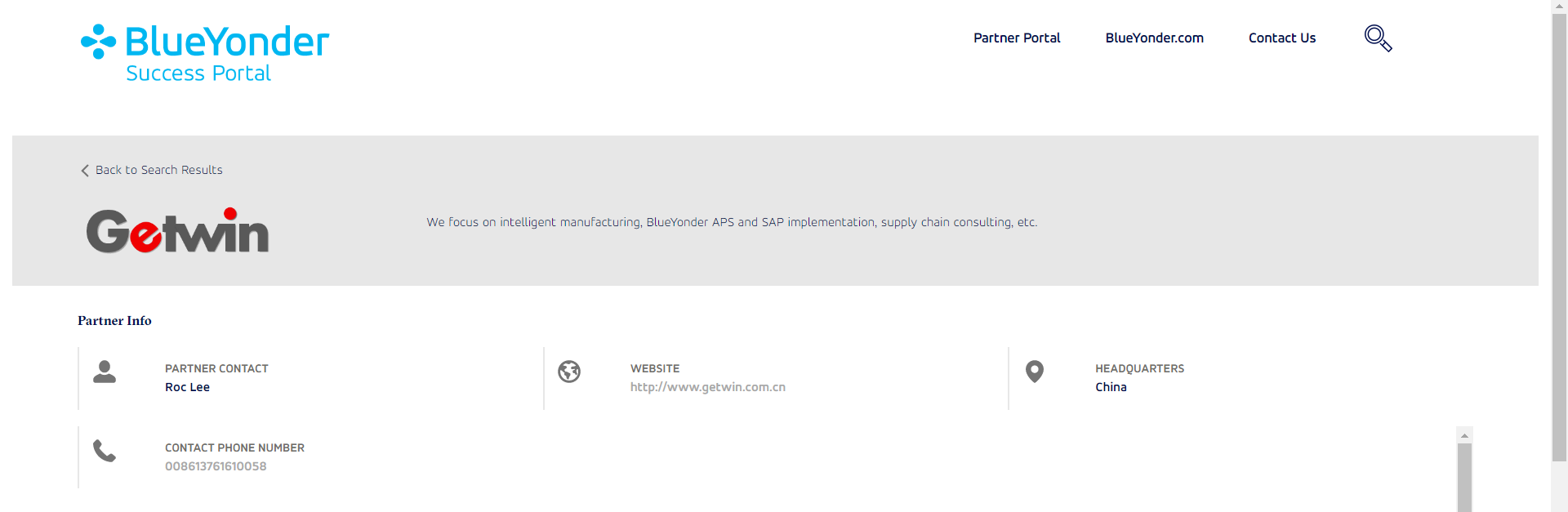This screenshot has height=512, width=1568.
Task: Click the headquarters location pin icon
Action: pos(1035,372)
